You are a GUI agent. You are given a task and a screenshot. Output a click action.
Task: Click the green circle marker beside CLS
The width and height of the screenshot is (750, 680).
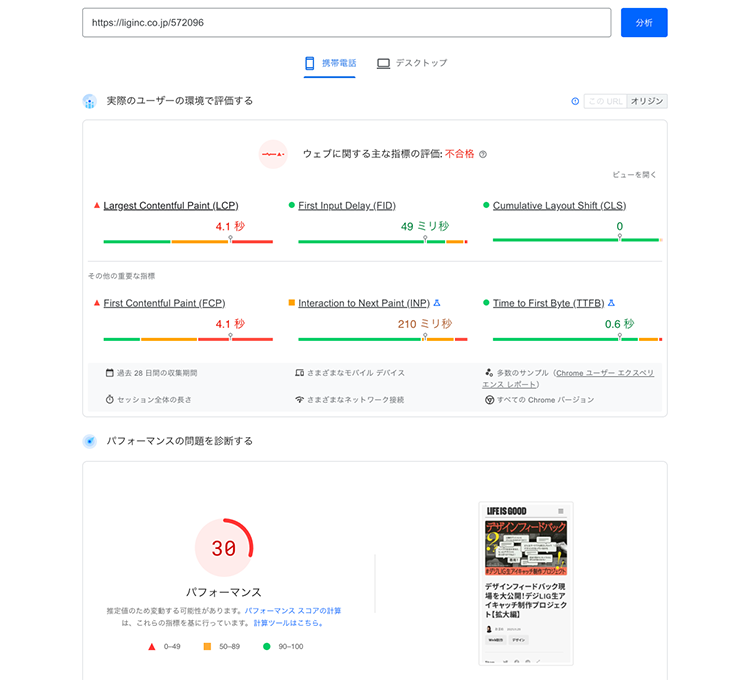coord(486,205)
